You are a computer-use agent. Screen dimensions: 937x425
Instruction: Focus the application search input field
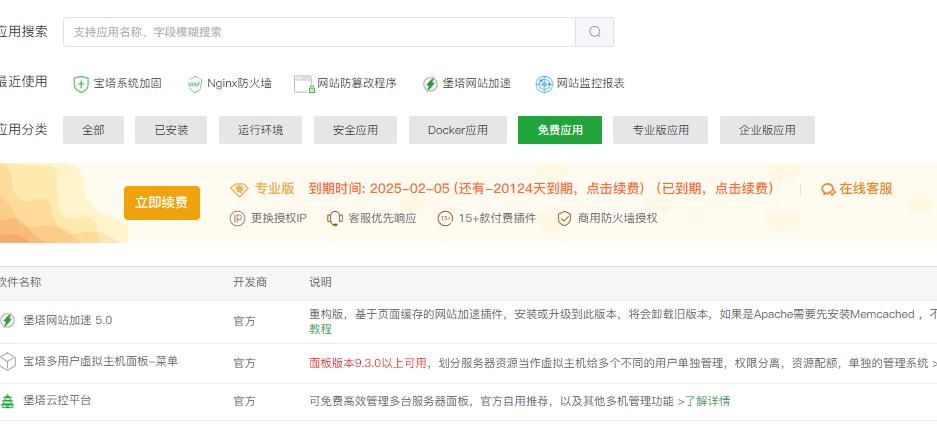pyautogui.click(x=319, y=32)
